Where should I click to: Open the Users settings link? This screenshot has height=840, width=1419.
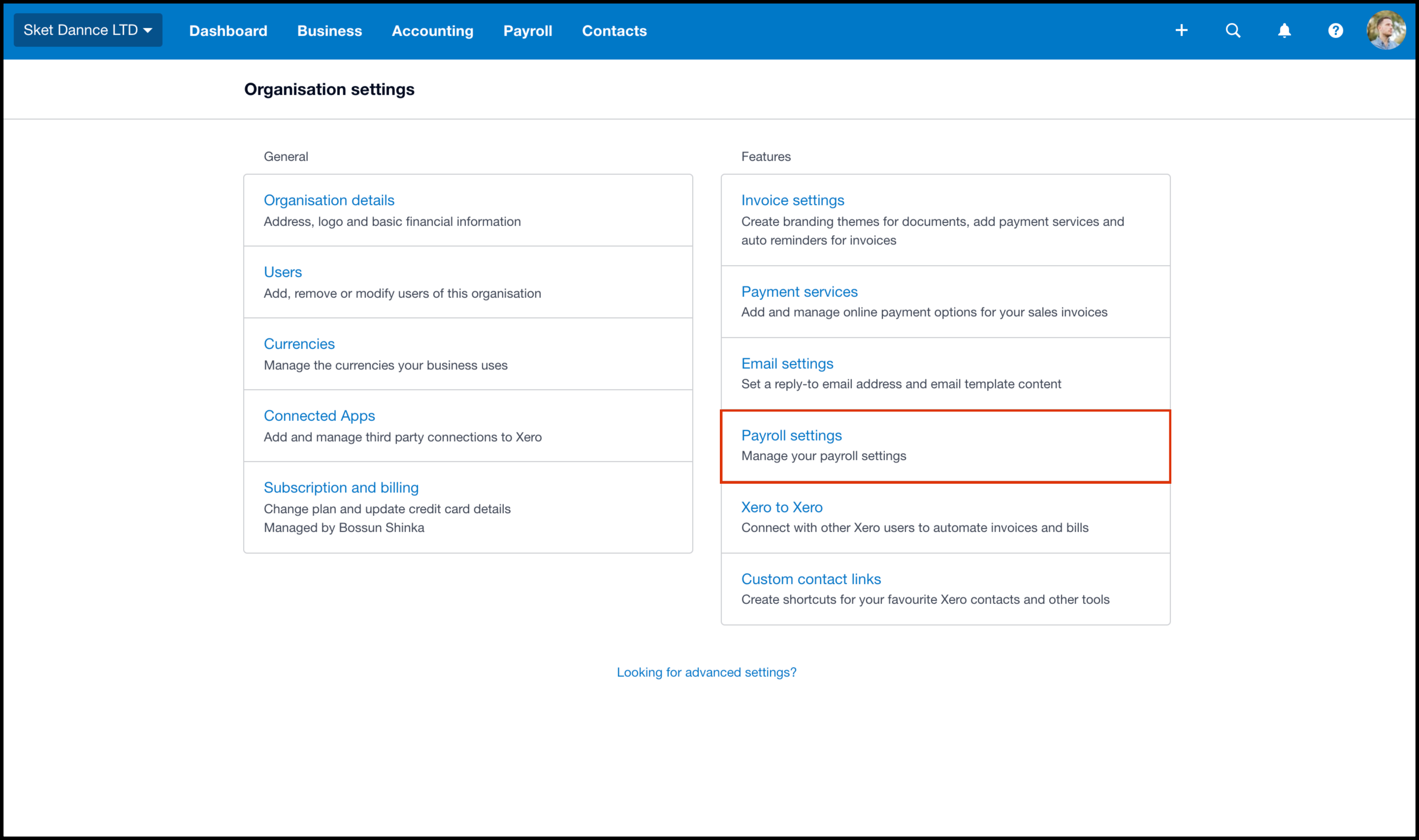tap(283, 272)
